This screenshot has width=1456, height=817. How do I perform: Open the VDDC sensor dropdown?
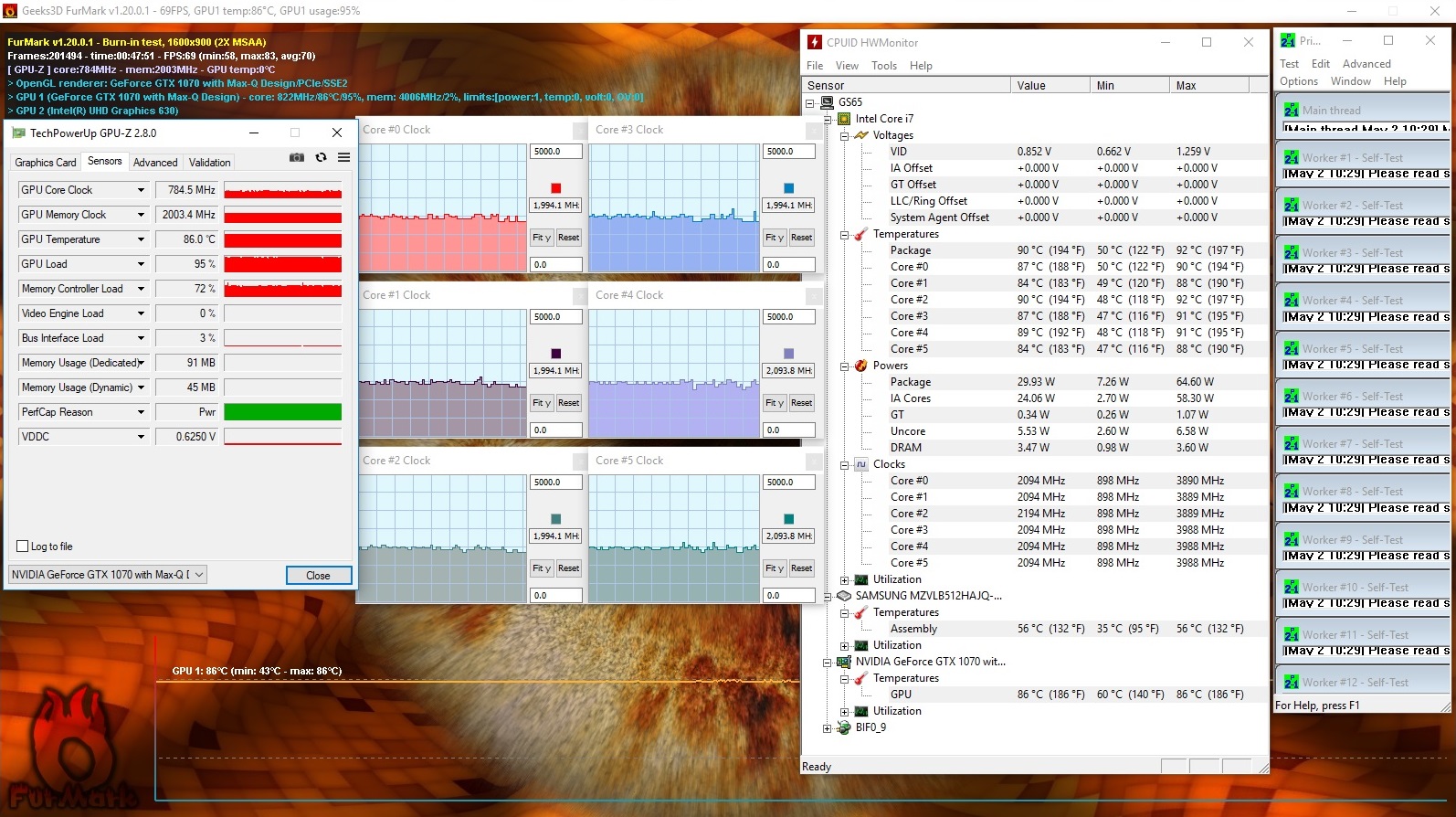[x=141, y=437]
